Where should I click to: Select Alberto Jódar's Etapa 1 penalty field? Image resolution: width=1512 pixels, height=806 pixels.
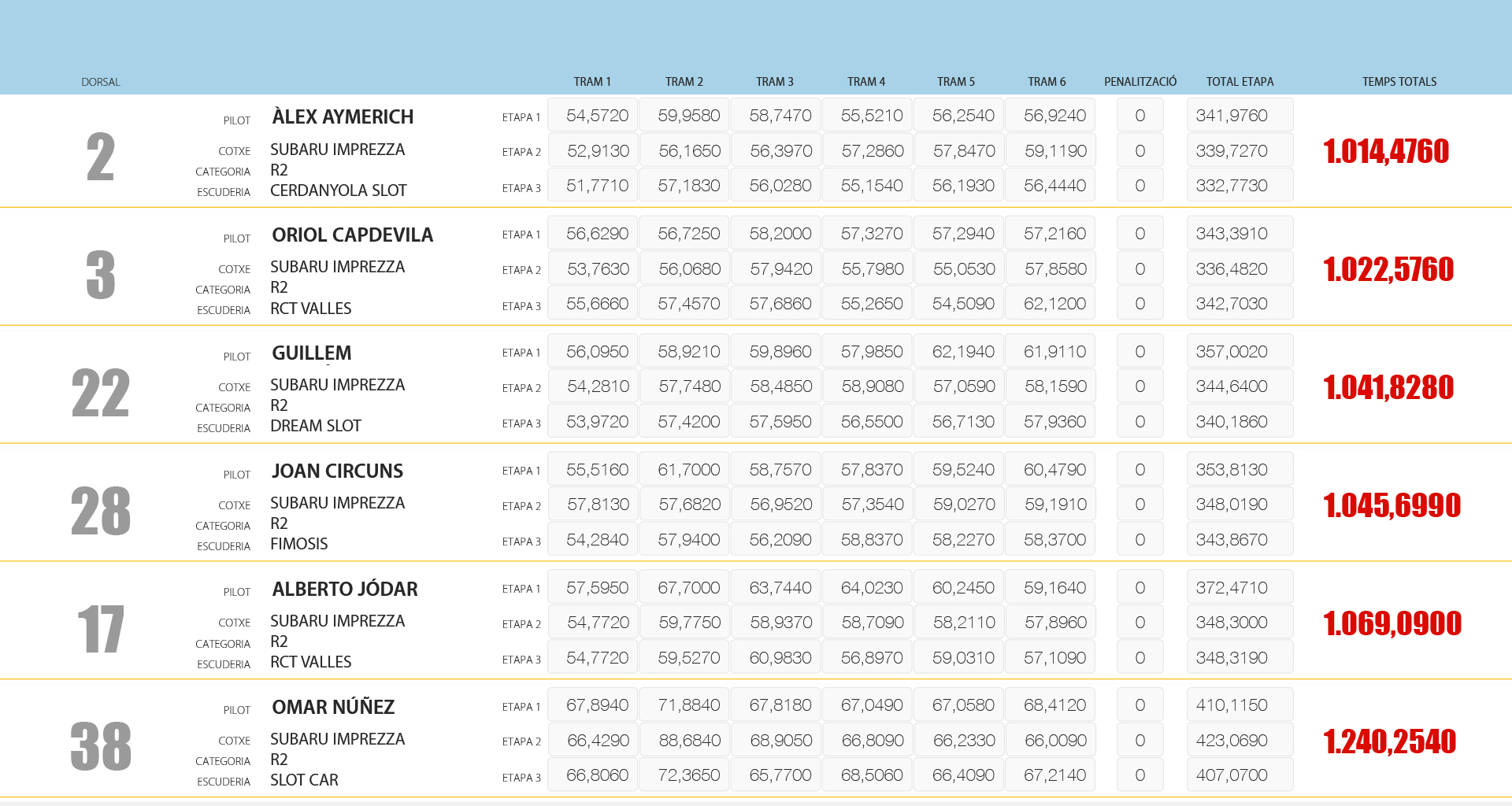pos(1140,588)
